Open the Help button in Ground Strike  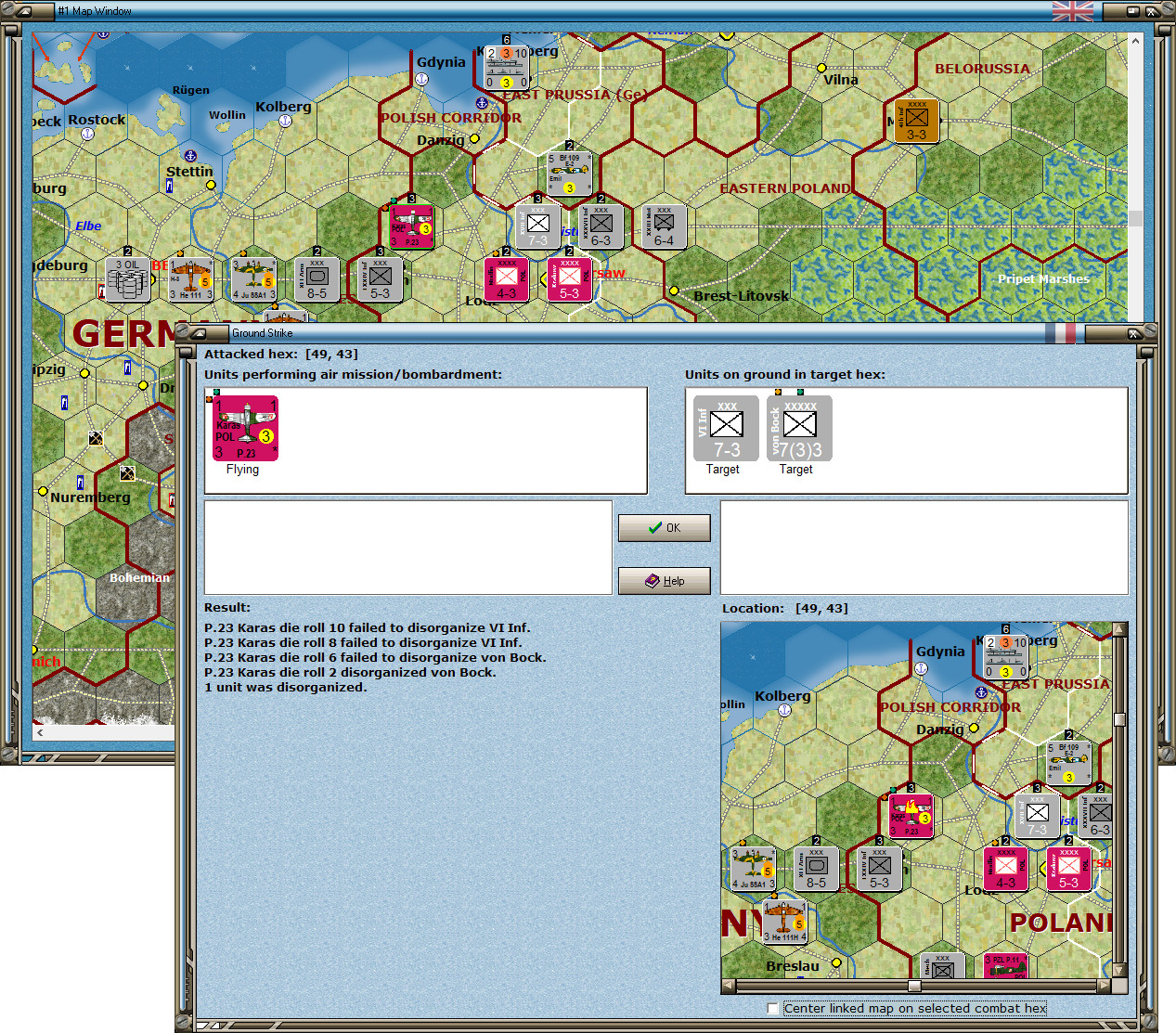[x=664, y=581]
